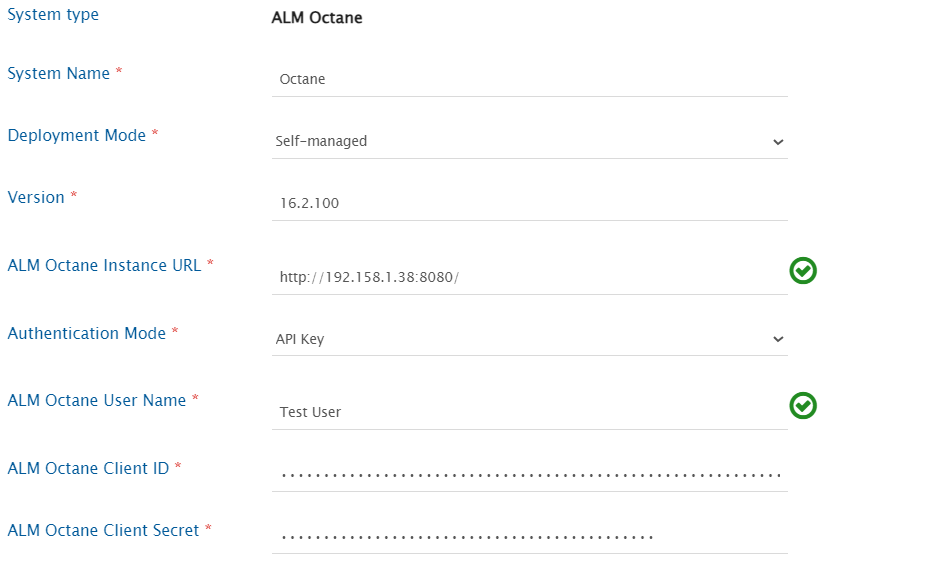Click the ALM Octane Client Secret label
The image size is (930, 579).
click(104, 530)
